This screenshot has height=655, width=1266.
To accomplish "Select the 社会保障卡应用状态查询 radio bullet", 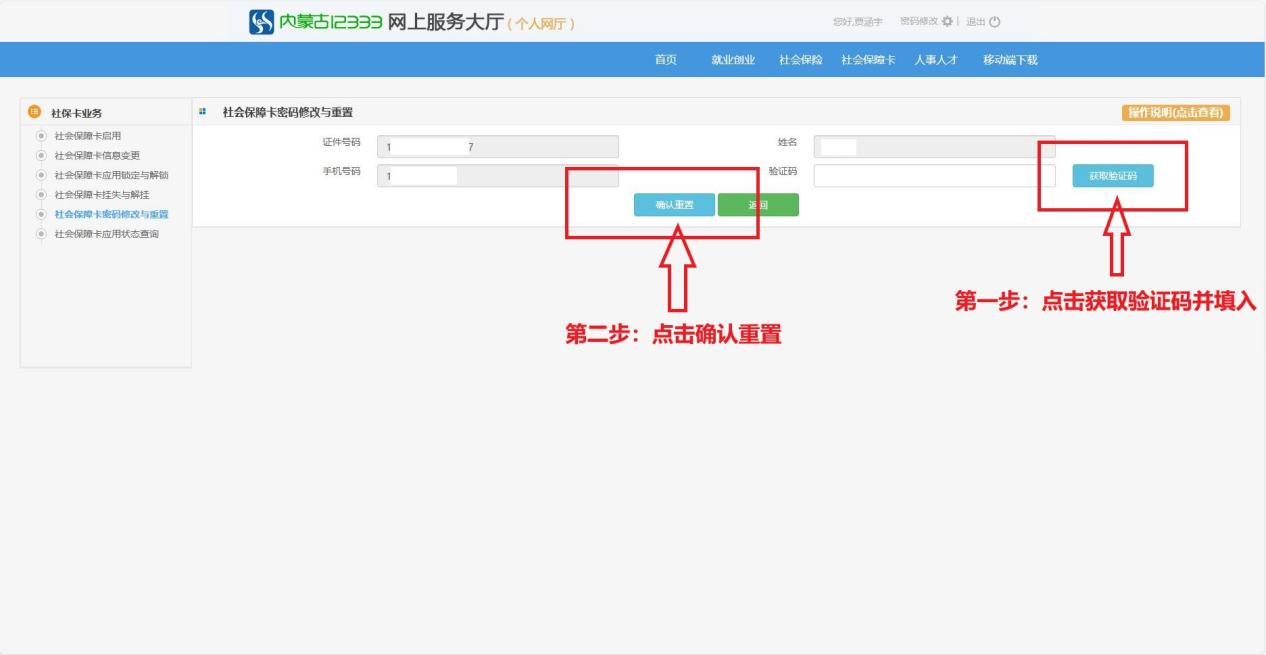I will pos(41,234).
